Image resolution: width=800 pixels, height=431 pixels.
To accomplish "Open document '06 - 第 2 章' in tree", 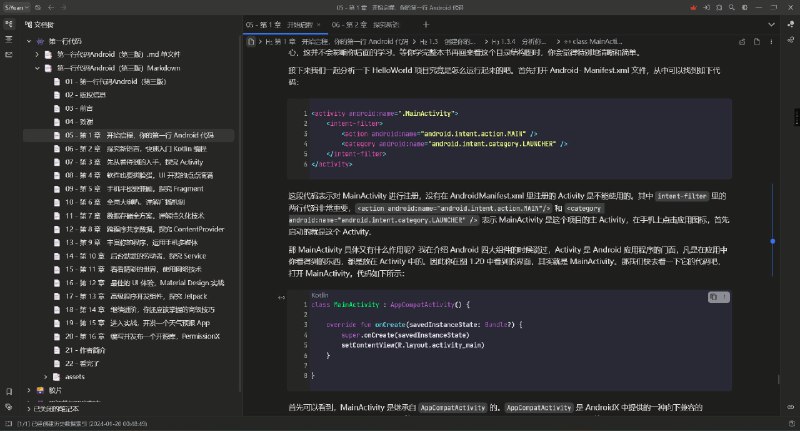I will pyautogui.click(x=129, y=149).
